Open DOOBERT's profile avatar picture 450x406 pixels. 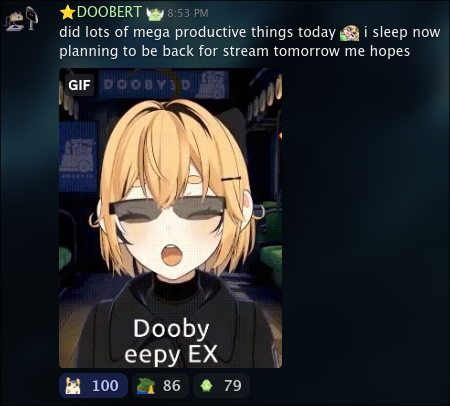(22, 19)
